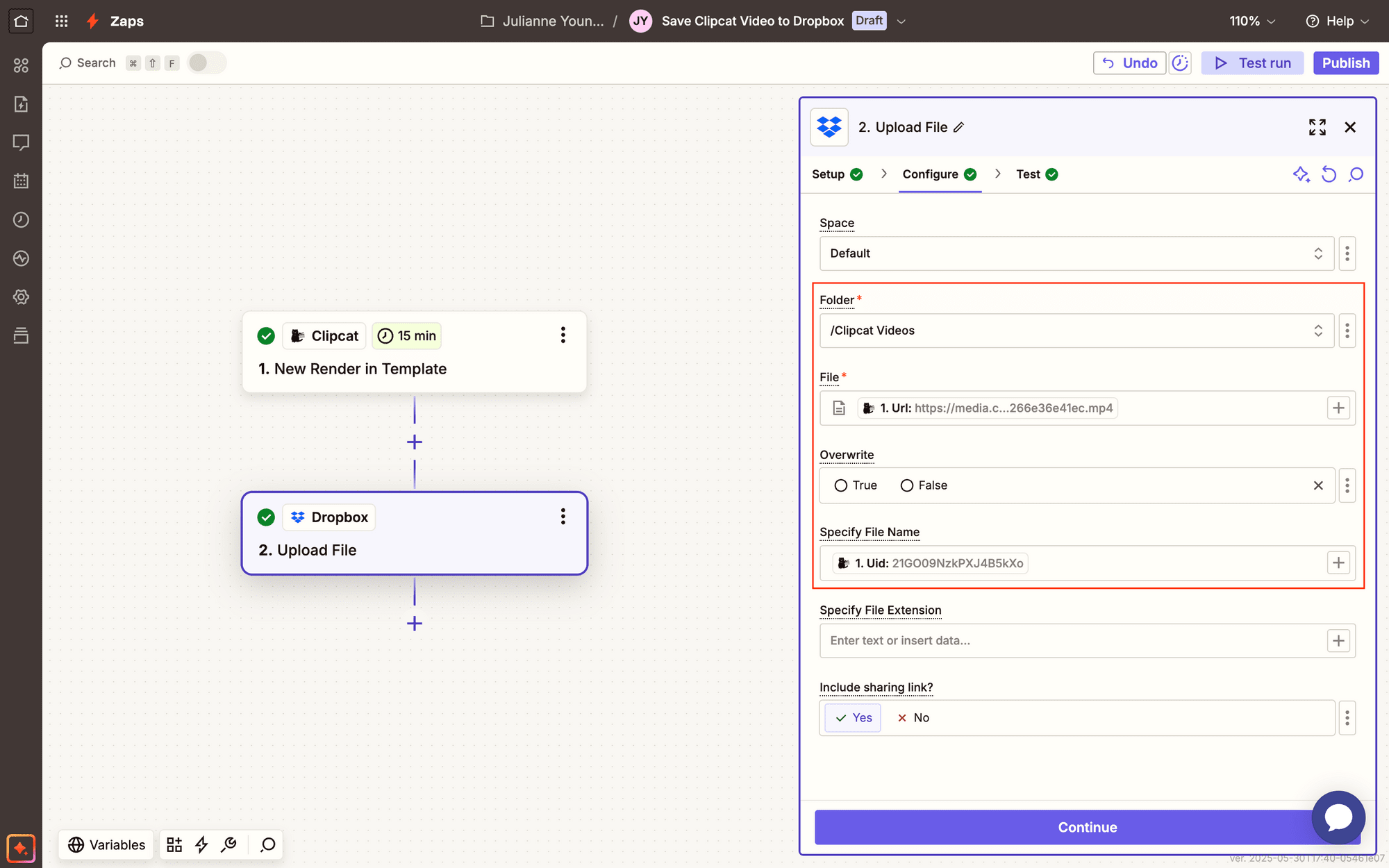Image resolution: width=1389 pixels, height=868 pixels.
Task: Open the Variables button
Action: click(106, 844)
